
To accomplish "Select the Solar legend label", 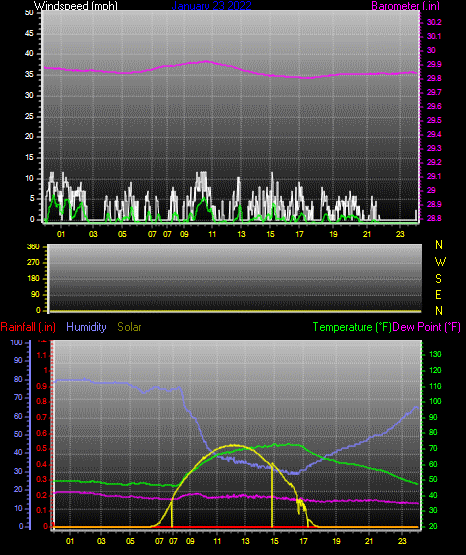I will 129,327.
